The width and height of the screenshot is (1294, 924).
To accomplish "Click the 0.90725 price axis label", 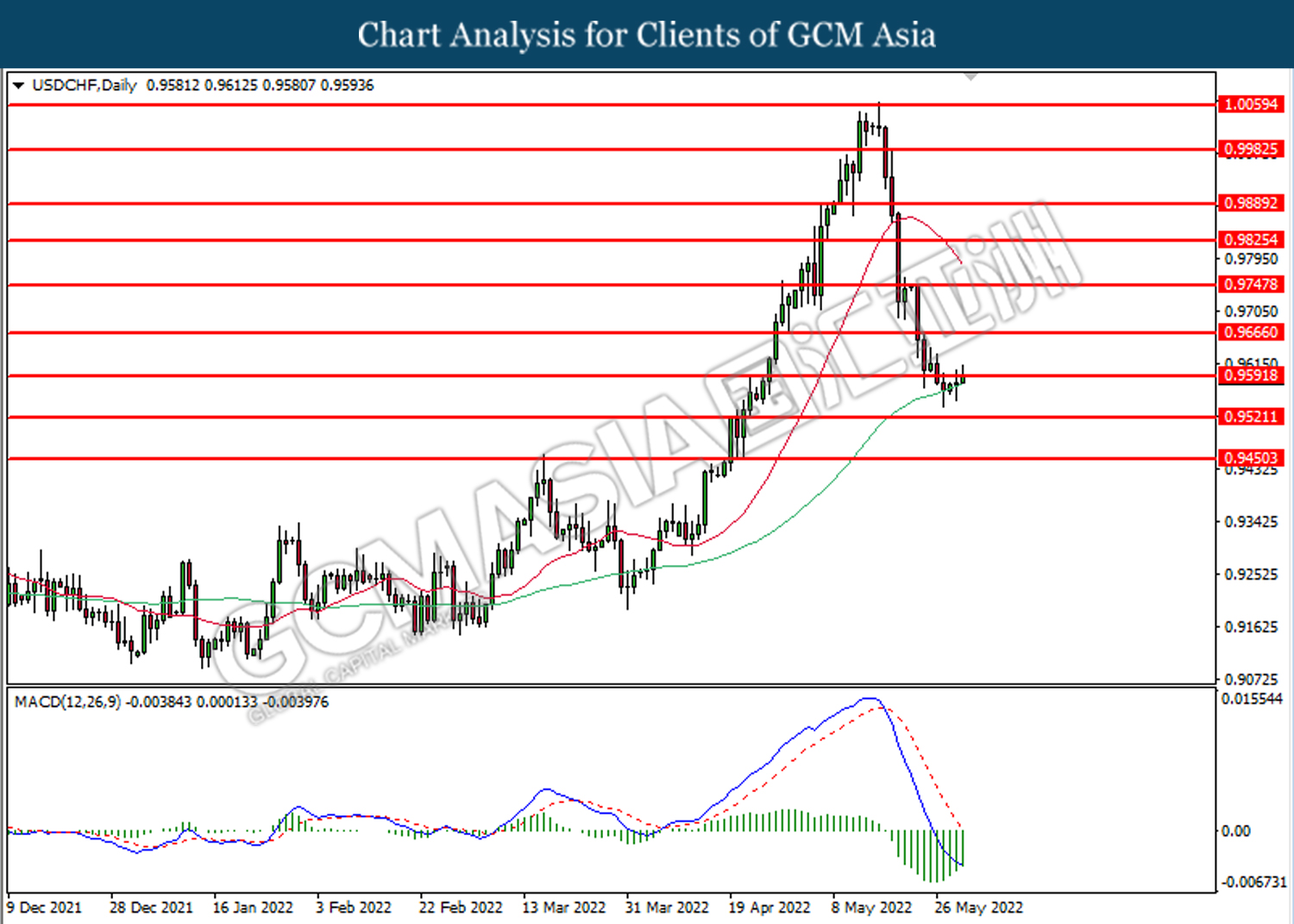I will (1251, 680).
